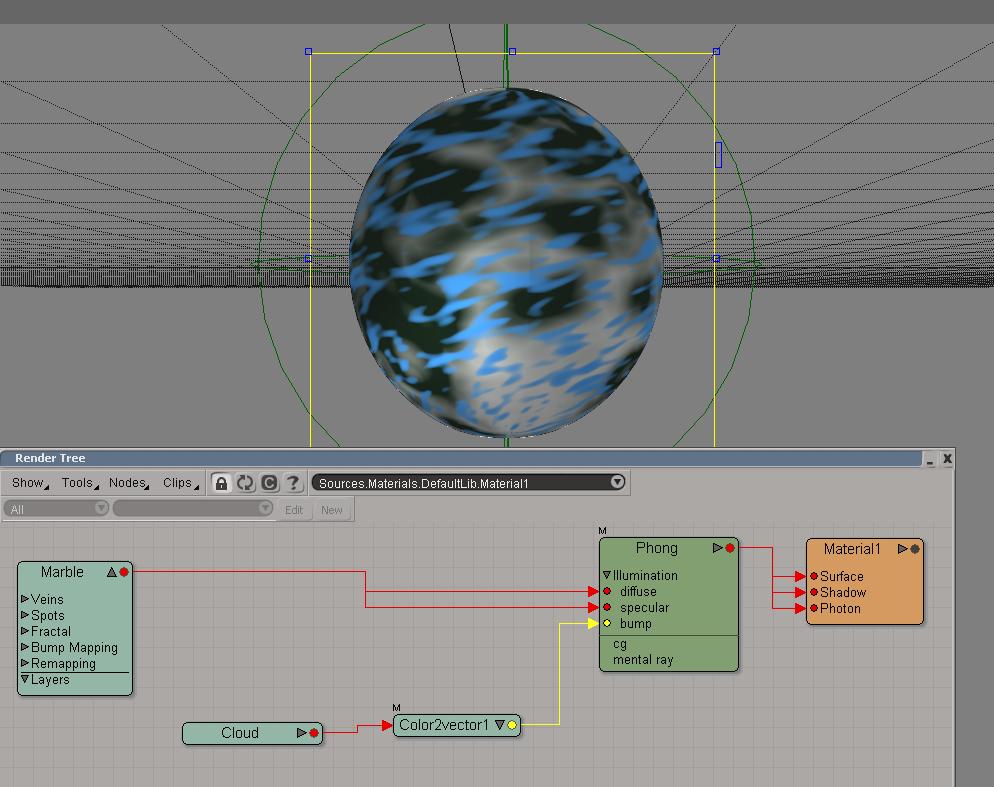
Task: Expand Bump Mapping in the Marble node
Action: pyautogui.click(x=25, y=647)
